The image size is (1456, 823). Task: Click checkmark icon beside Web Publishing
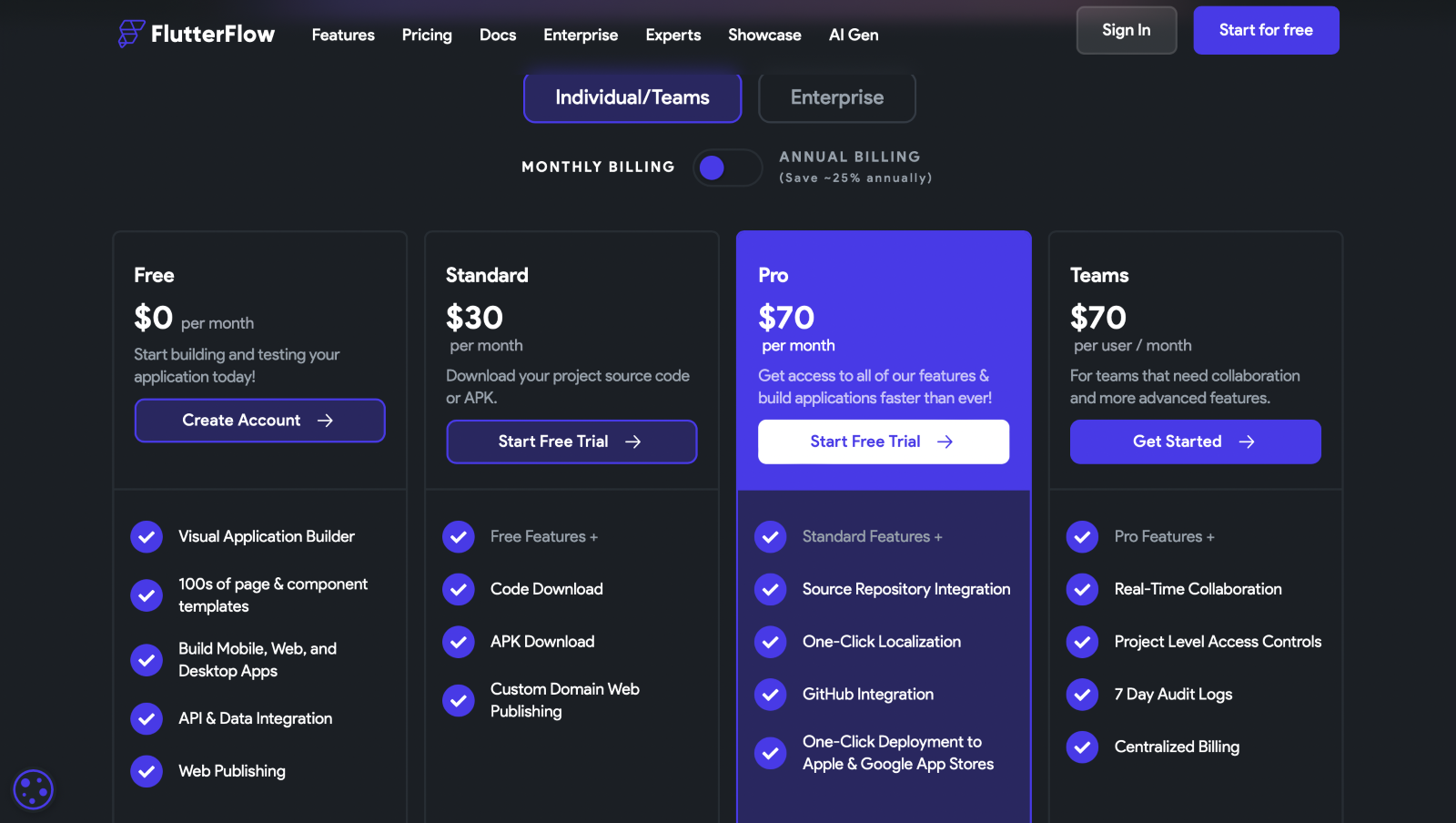[x=147, y=771]
